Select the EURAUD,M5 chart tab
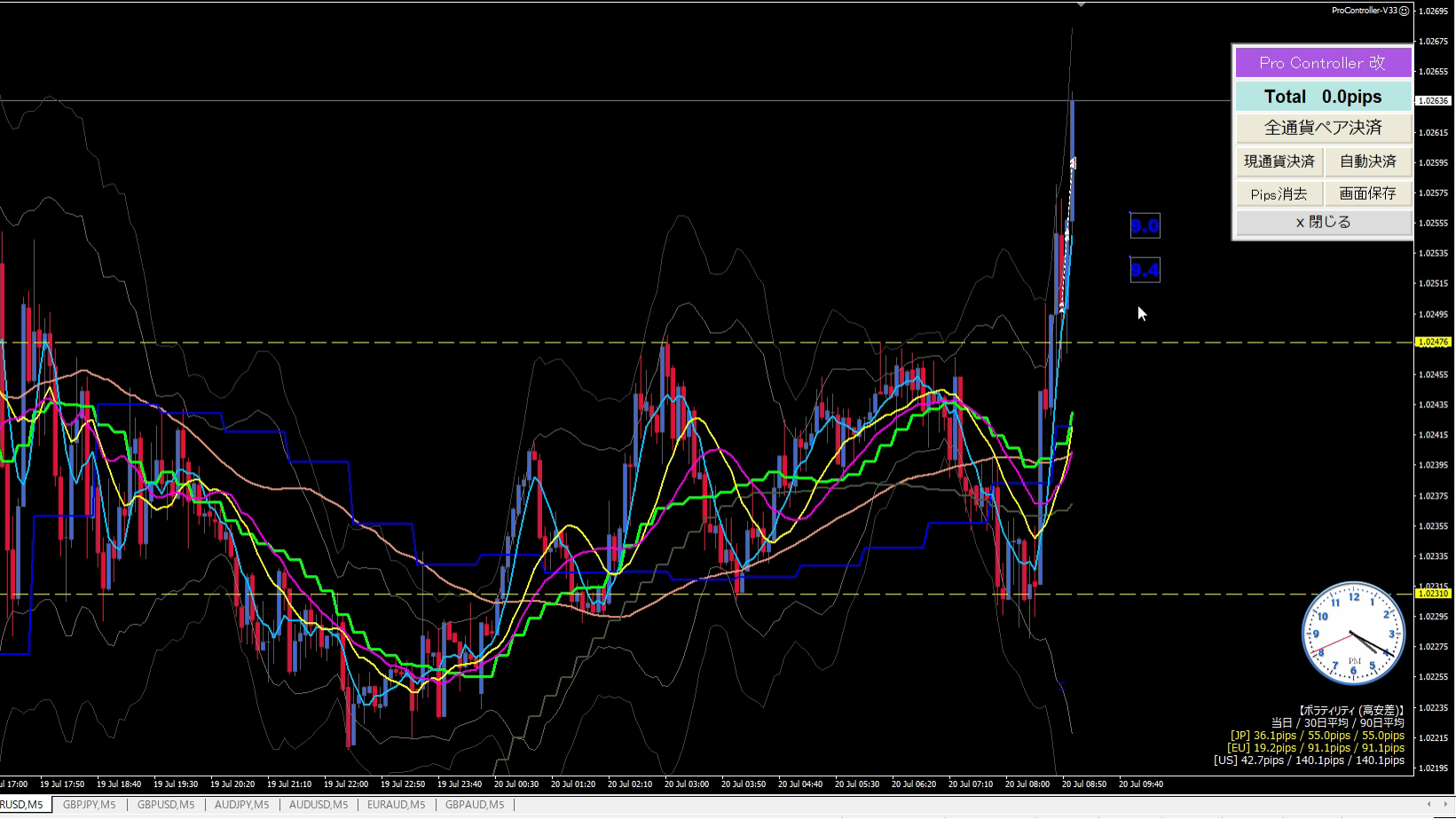The width and height of the screenshot is (1456, 819). [x=396, y=805]
